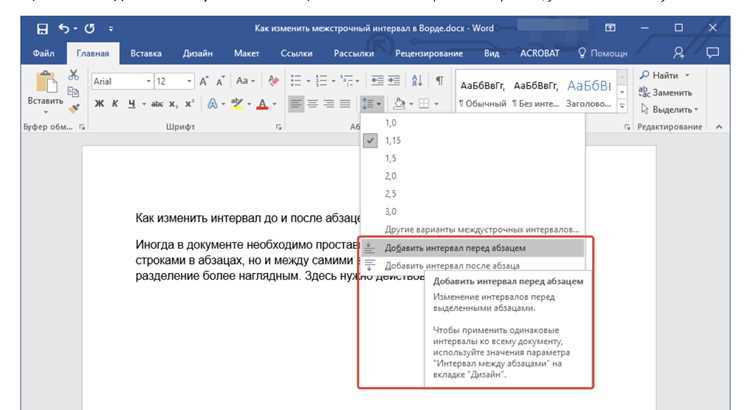Viewport: 750px width, 410px height.
Task: Click the numbered list icon
Action: pos(321,81)
